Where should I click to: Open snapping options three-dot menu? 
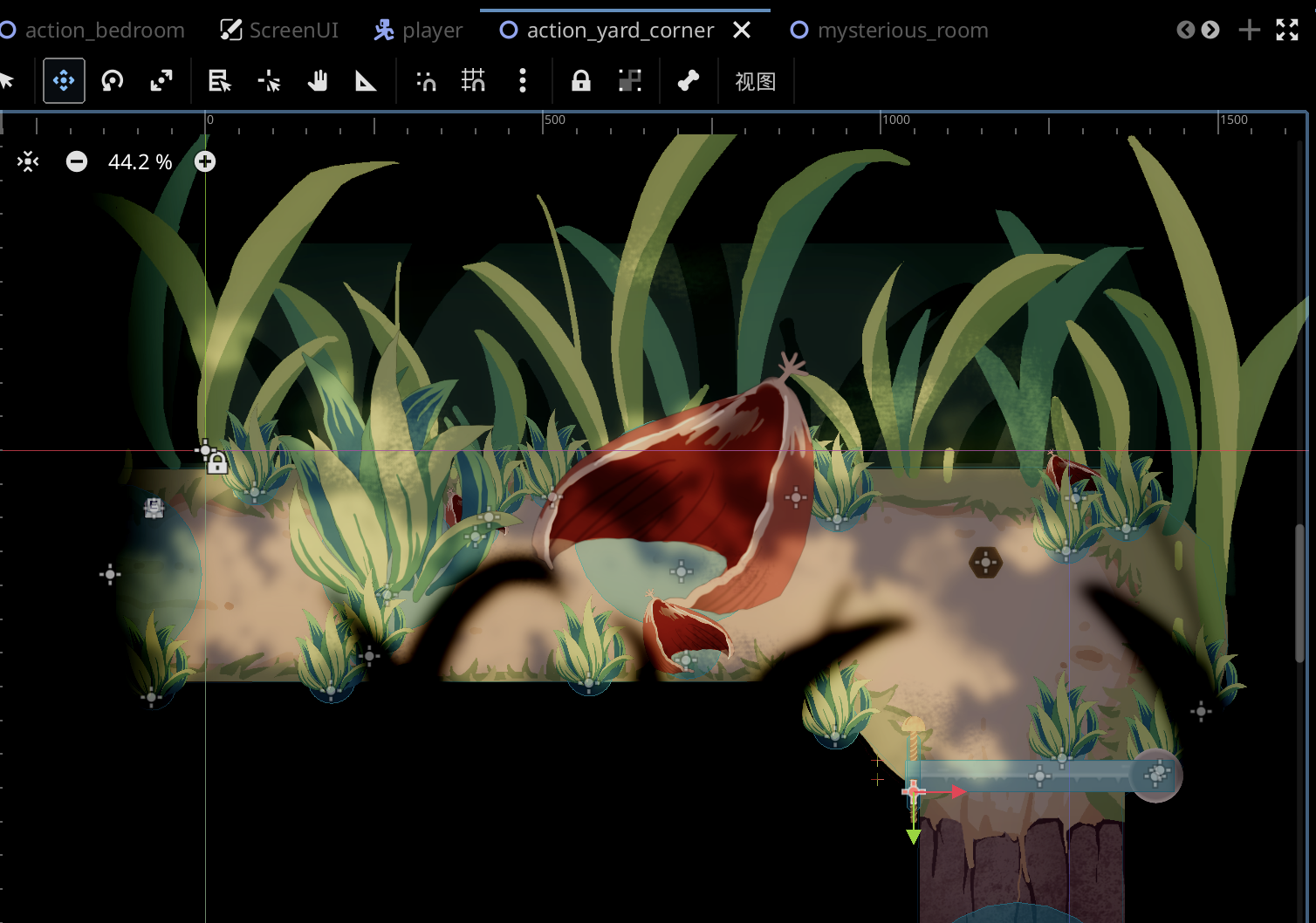[523, 81]
